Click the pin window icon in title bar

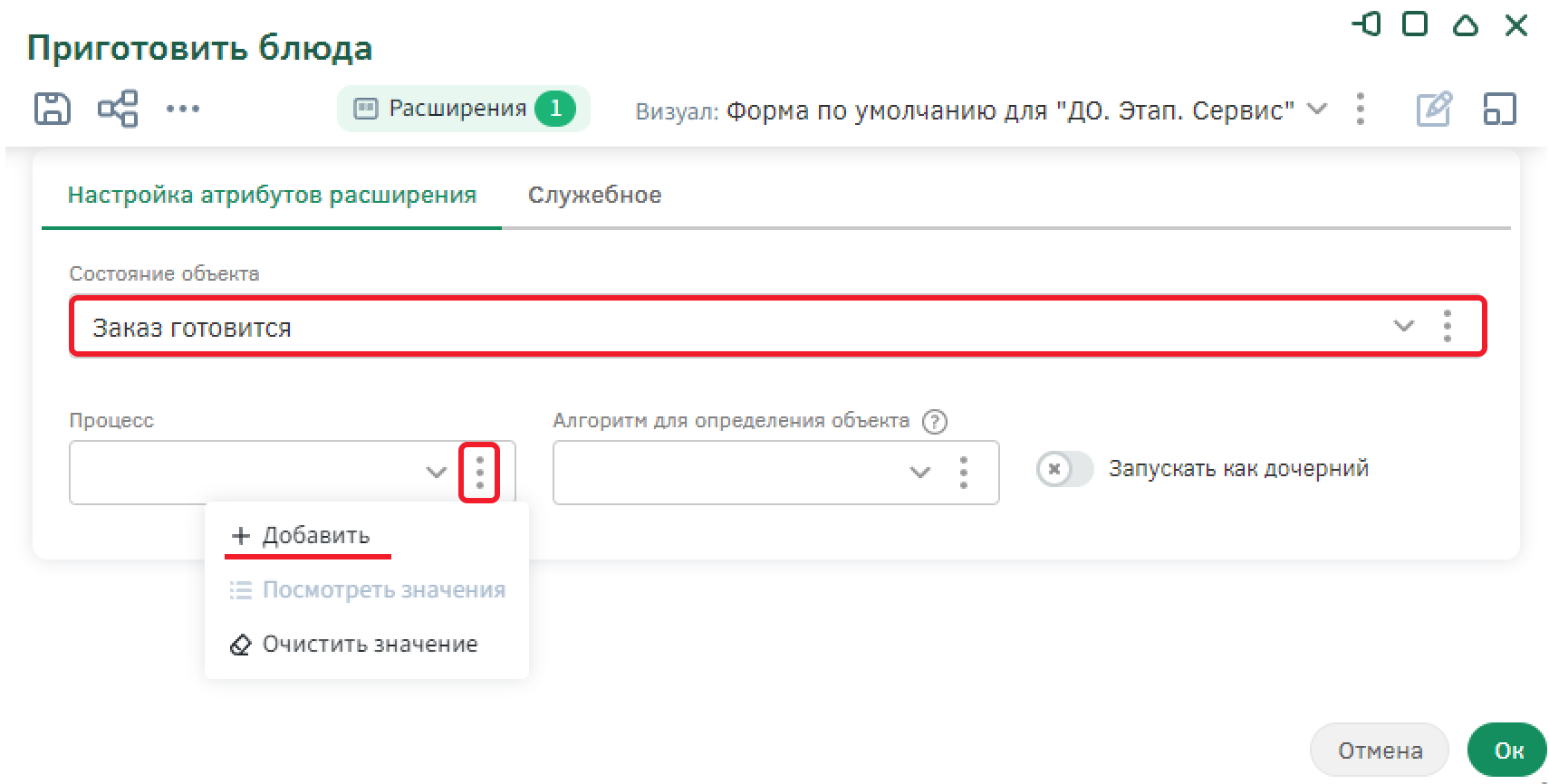tap(1367, 24)
